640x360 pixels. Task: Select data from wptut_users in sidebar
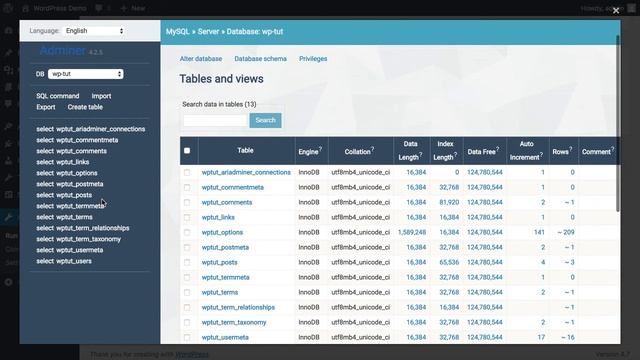pos(45,261)
